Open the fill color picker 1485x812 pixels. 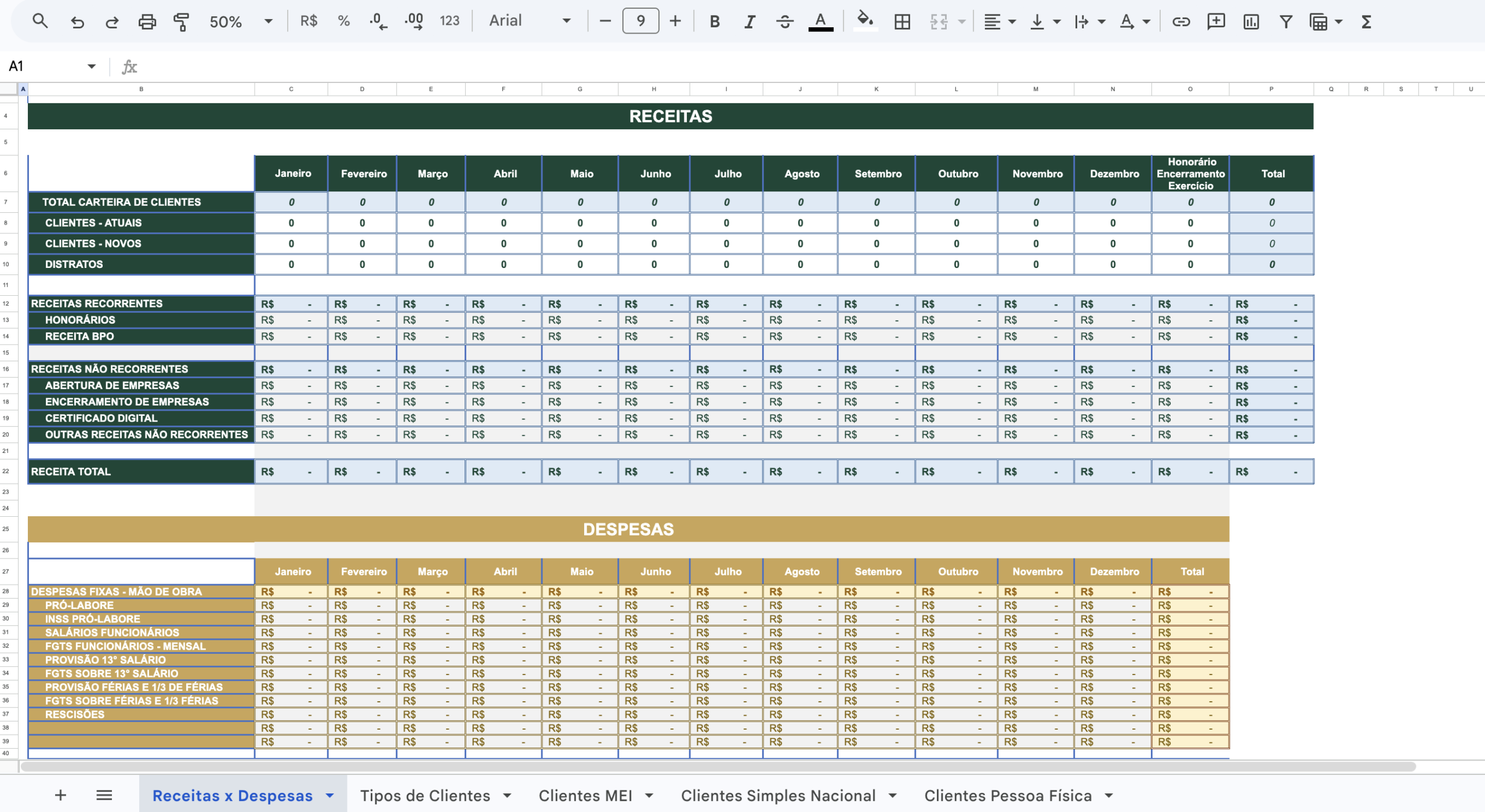(x=865, y=20)
